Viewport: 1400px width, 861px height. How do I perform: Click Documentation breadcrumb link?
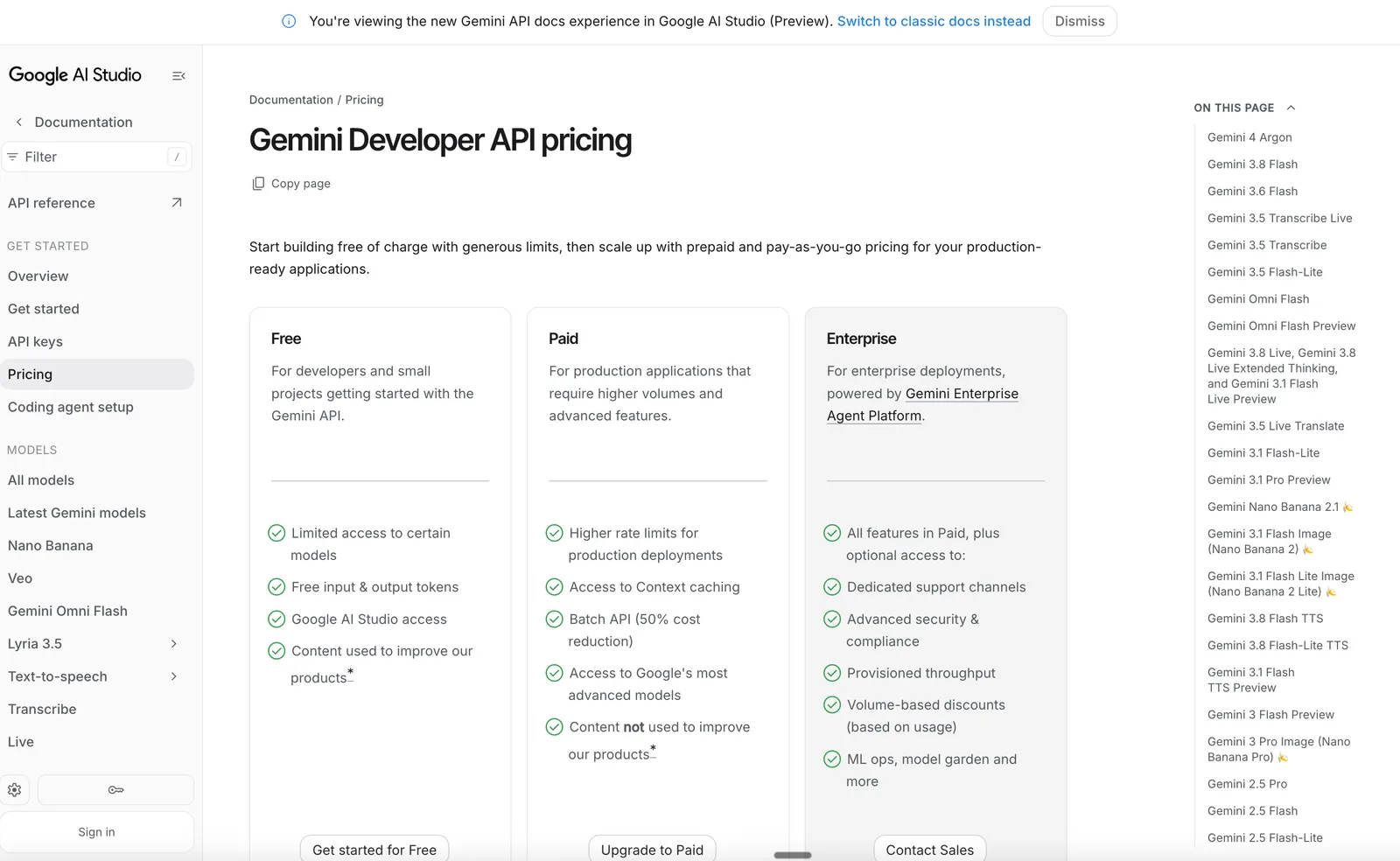[x=291, y=100]
